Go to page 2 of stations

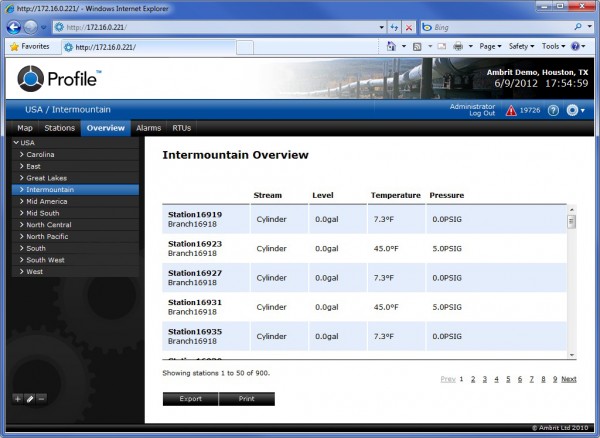(x=473, y=379)
